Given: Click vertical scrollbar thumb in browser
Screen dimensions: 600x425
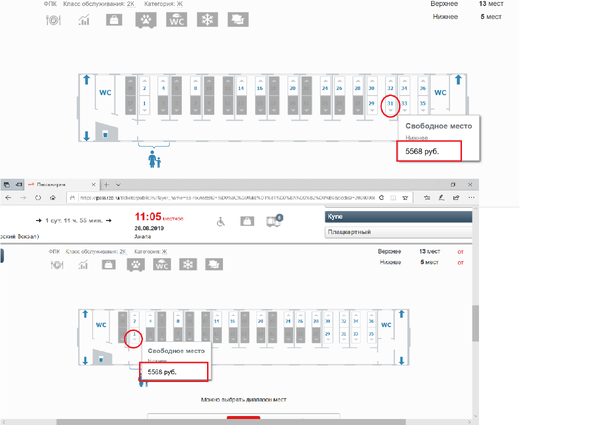Looking at the screenshot, I should [x=476, y=323].
